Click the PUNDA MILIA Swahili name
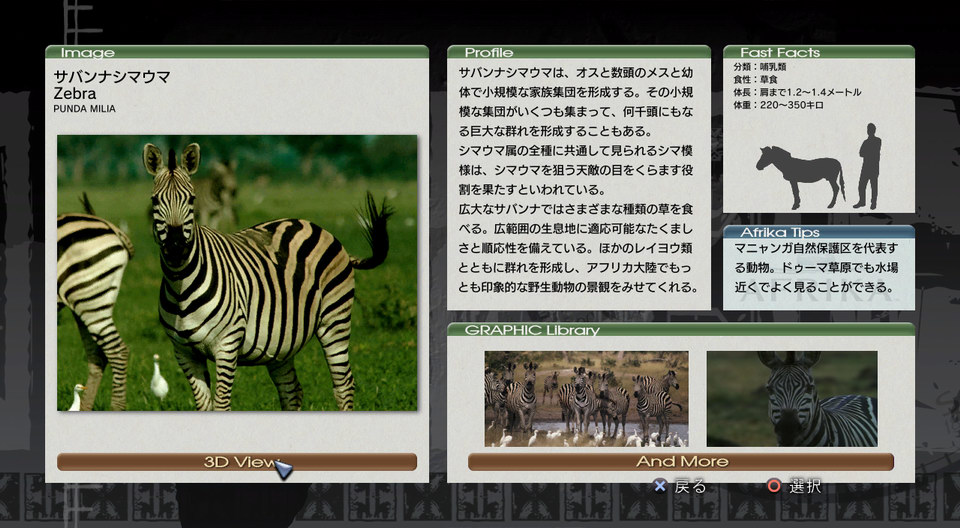Image resolution: width=960 pixels, height=528 pixels. (x=84, y=109)
